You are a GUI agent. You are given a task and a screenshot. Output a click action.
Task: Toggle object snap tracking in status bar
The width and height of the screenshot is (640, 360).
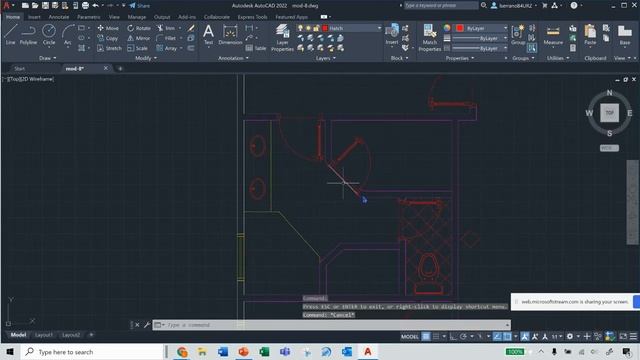(x=497, y=336)
